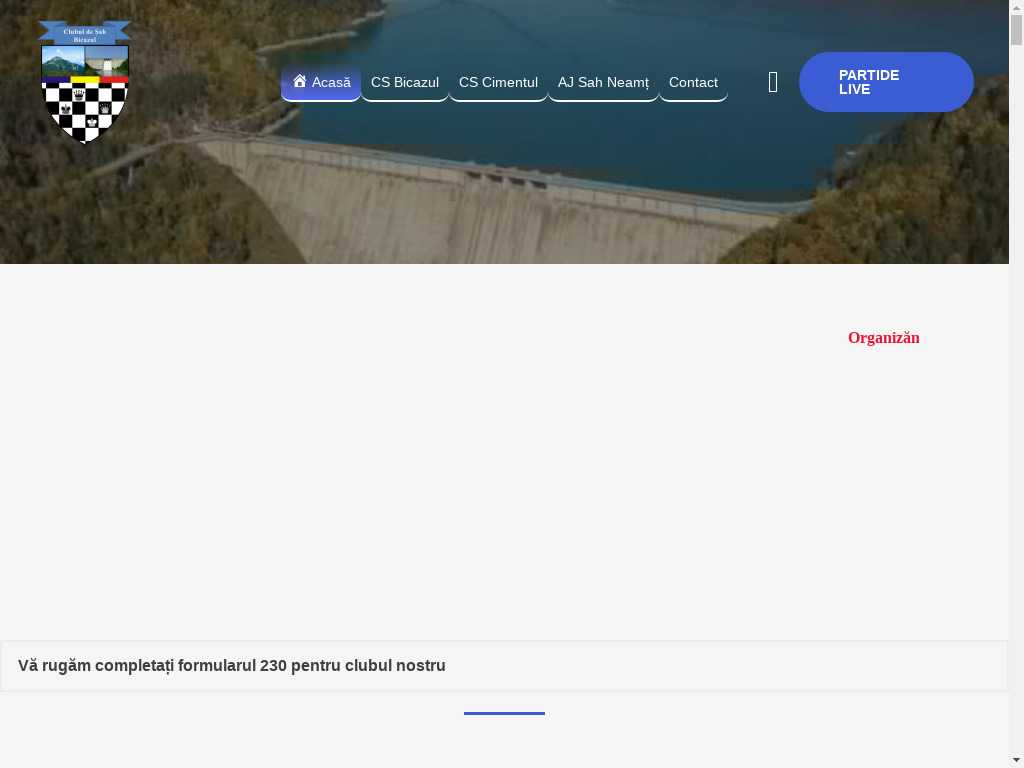
Task: Click the scrollbar up arrow
Action: (x=1016, y=8)
